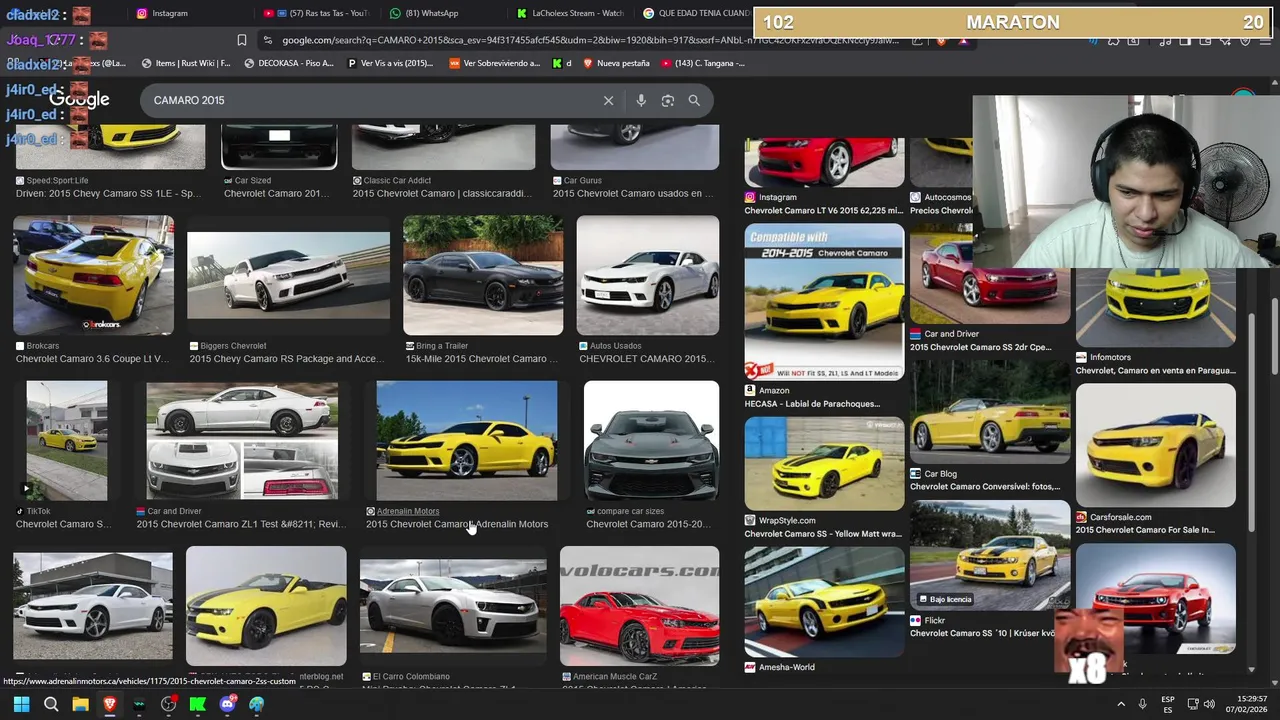The width and height of the screenshot is (1280, 720).
Task: Open the C. Tangana YouTube bookmark
Action: 703,63
